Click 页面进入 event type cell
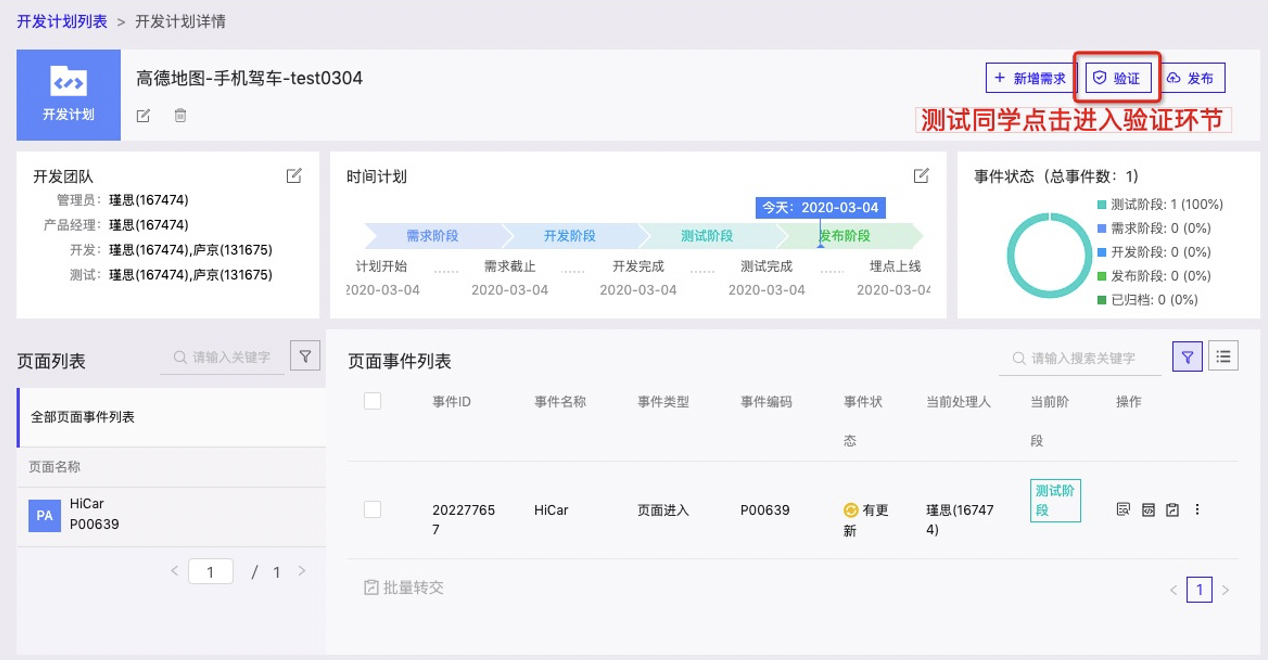This screenshot has height=660, width=1268. [x=663, y=510]
